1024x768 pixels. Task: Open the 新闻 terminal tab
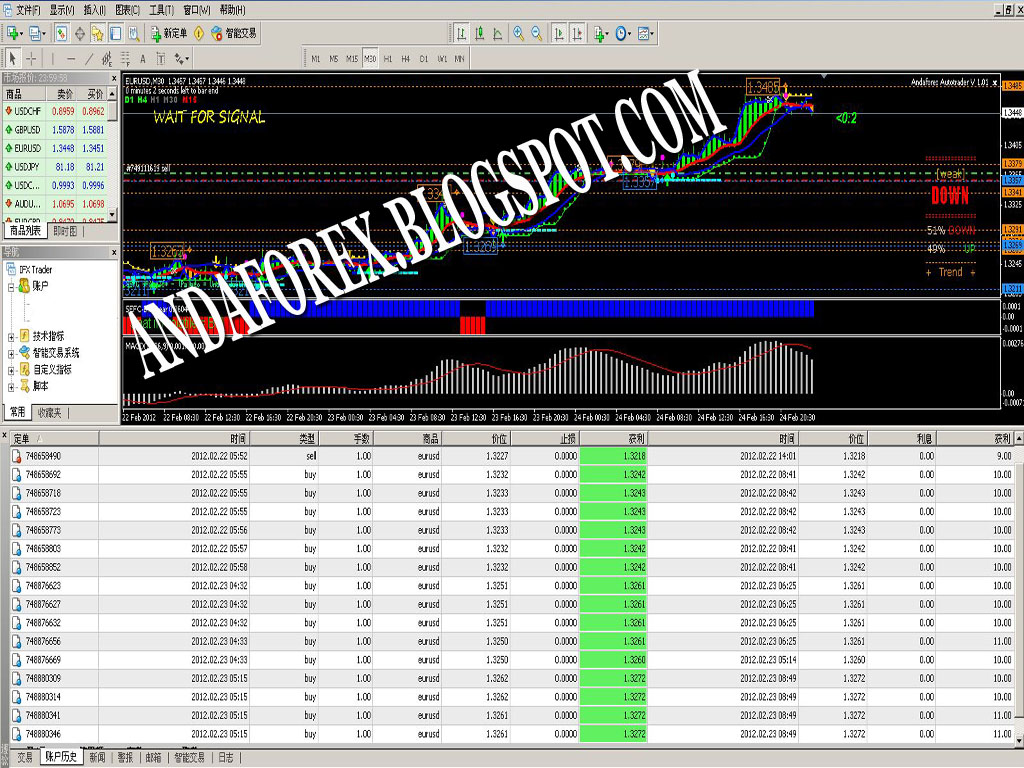(x=97, y=758)
